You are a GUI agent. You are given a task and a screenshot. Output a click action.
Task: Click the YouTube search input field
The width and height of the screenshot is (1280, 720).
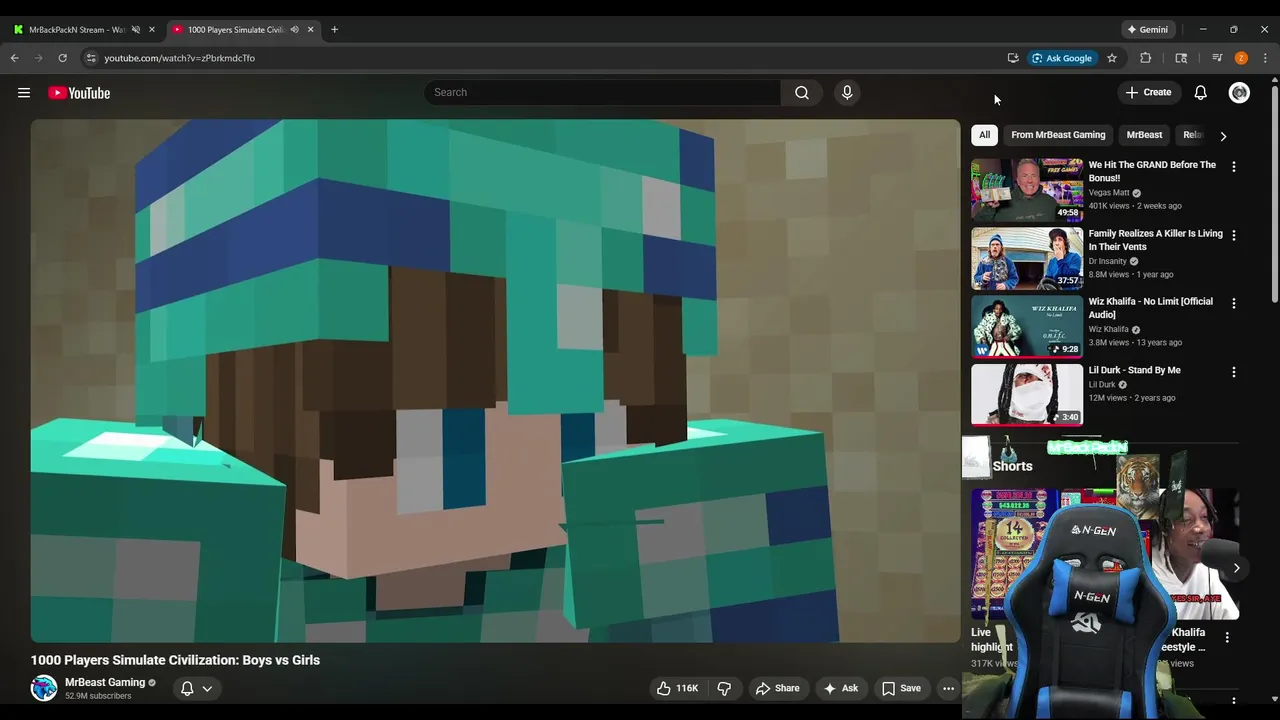(602, 93)
